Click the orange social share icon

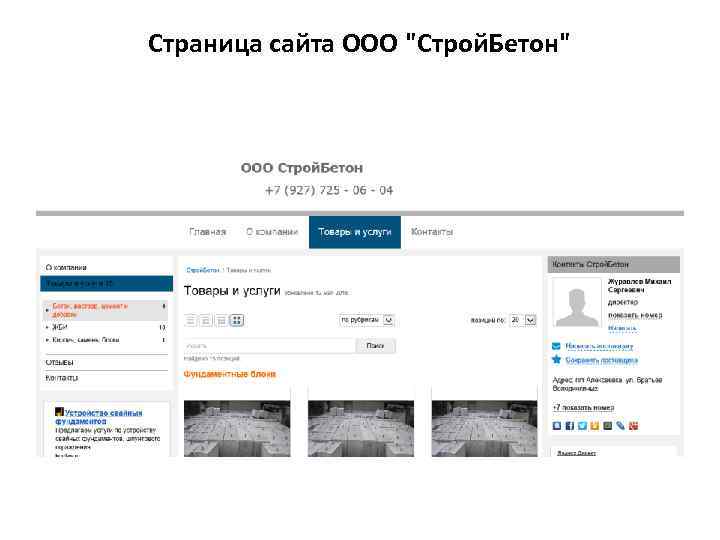tap(595, 426)
